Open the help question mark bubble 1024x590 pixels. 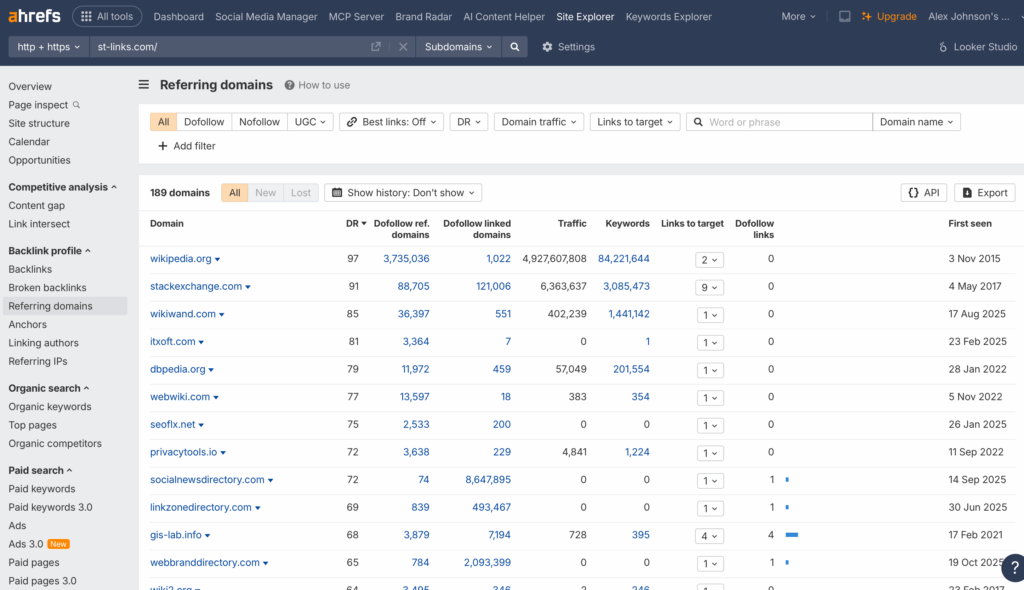(1014, 567)
